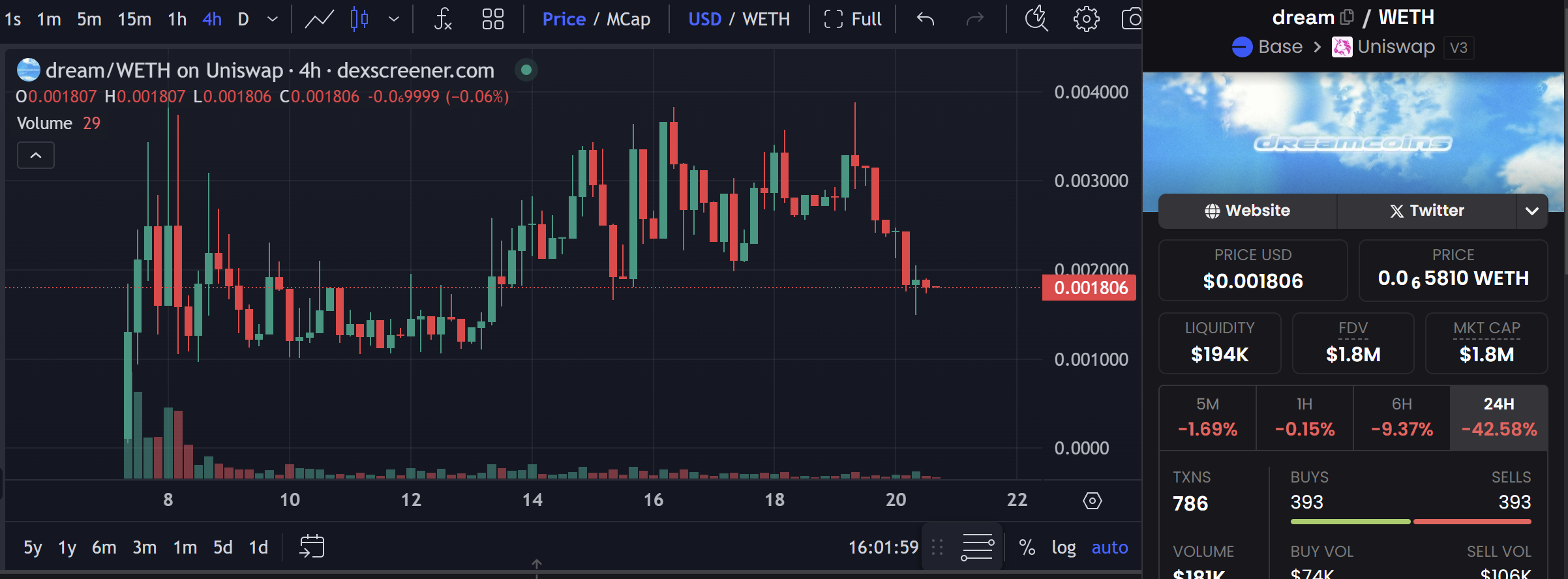Select the 1h timeframe
This screenshot has height=579, width=1568.
click(177, 19)
